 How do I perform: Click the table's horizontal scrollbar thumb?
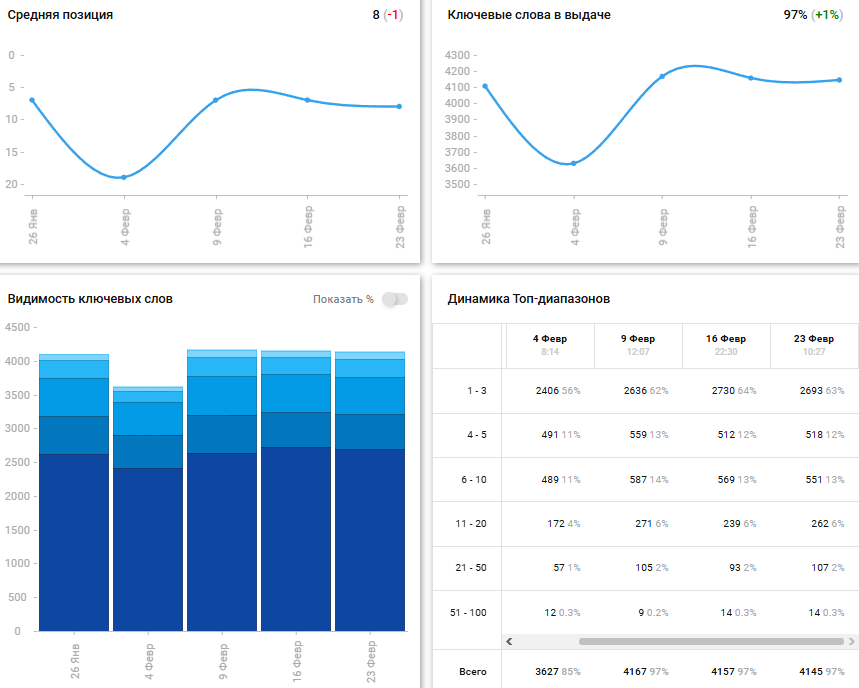(711, 641)
